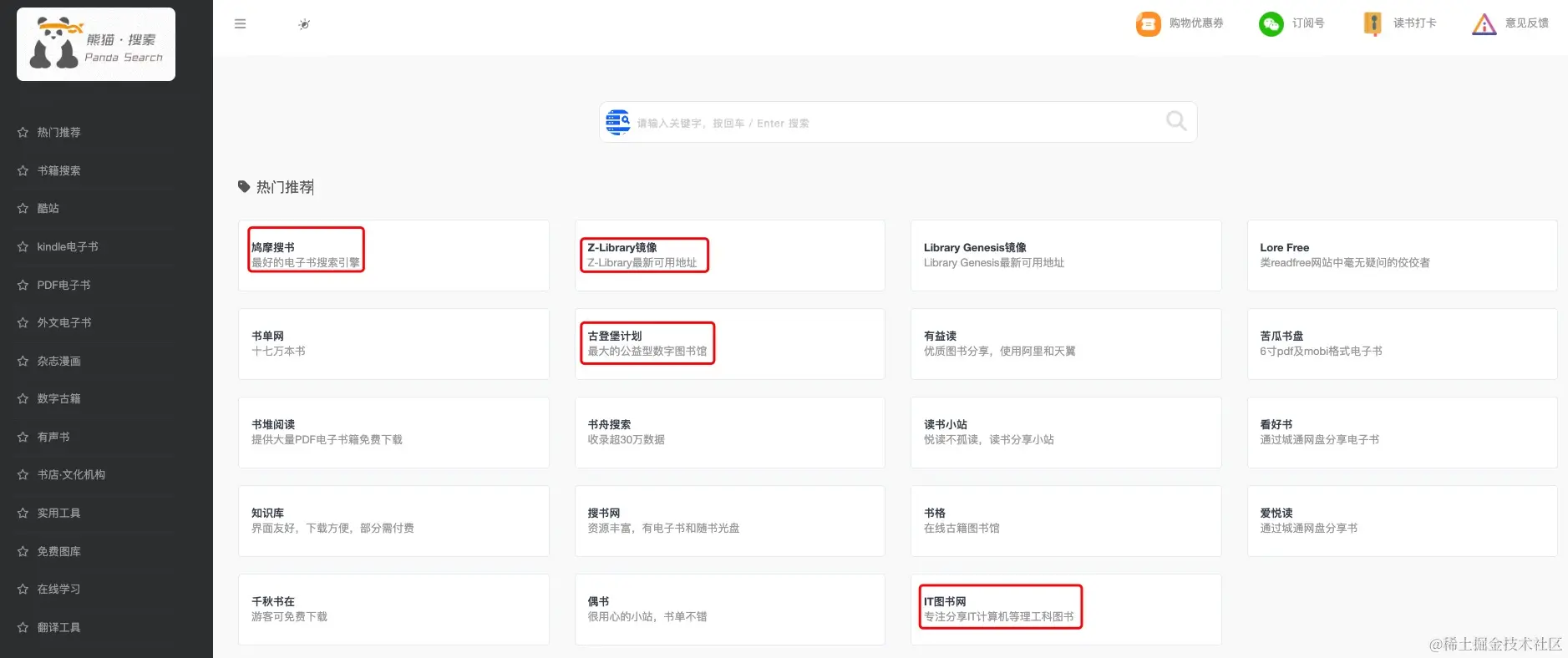Open the IT图书网 card
The image size is (1568, 658).
click(x=1066, y=610)
